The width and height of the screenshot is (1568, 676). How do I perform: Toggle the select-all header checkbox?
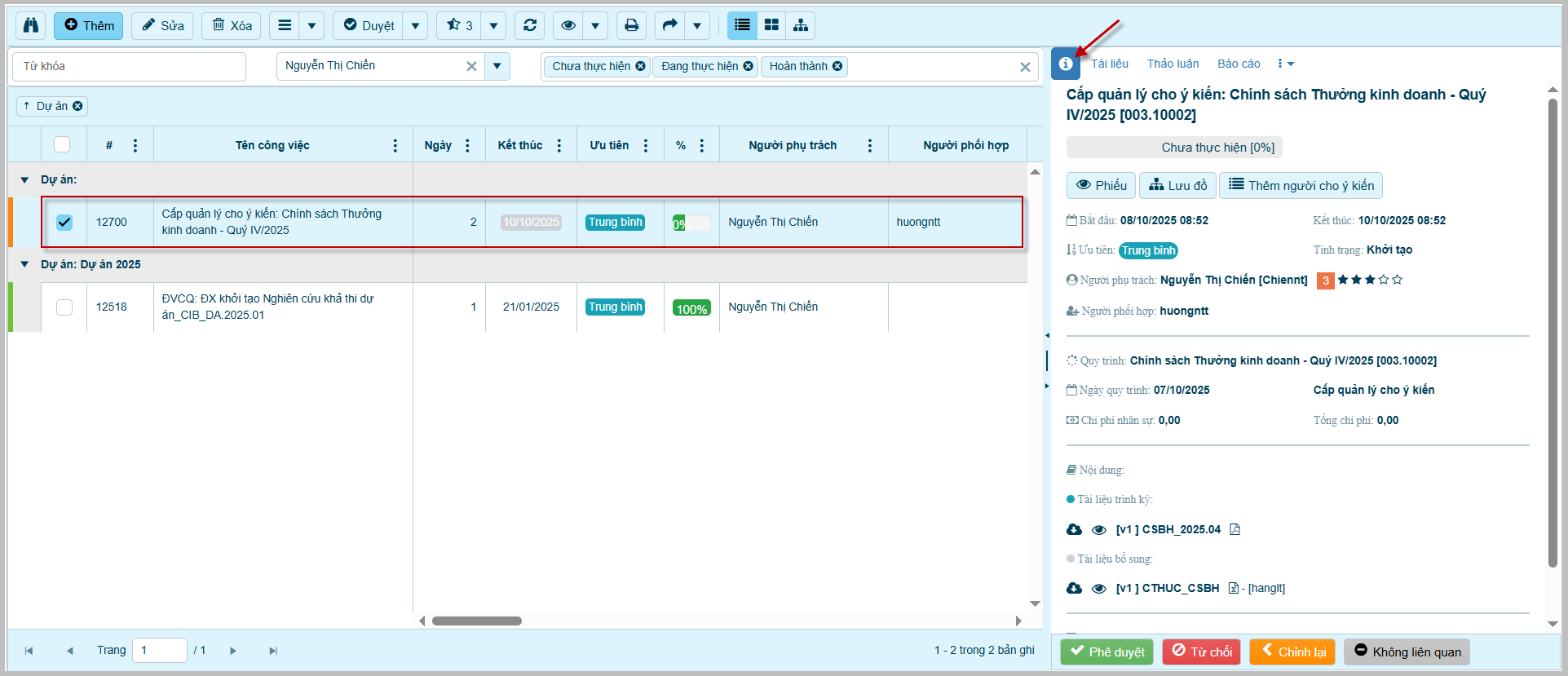(62, 145)
